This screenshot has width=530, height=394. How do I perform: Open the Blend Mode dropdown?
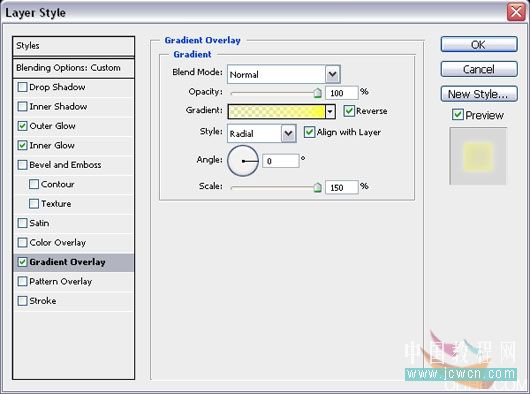coord(333,74)
